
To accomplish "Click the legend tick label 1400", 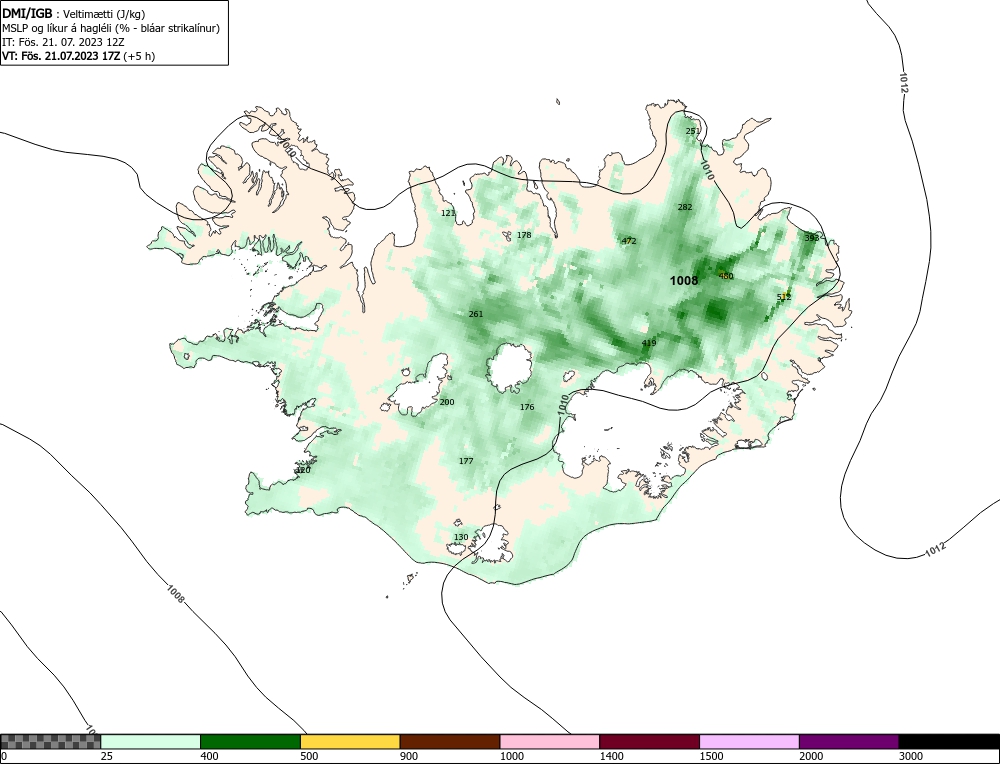I will 611,756.
